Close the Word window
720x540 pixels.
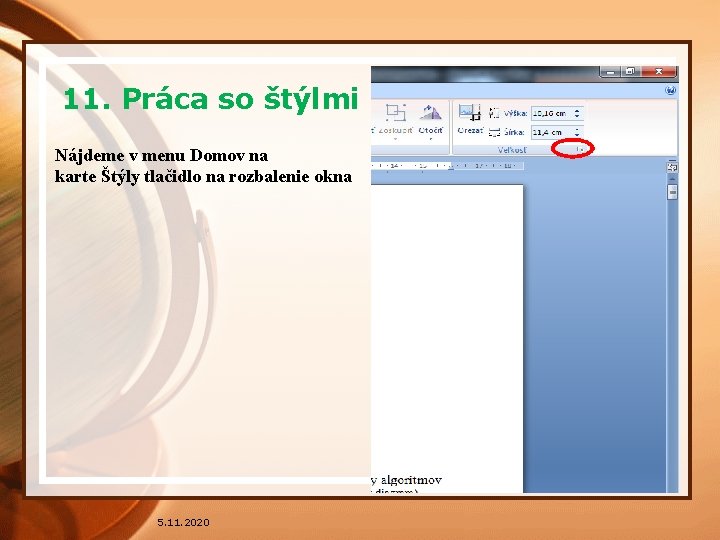[659, 72]
